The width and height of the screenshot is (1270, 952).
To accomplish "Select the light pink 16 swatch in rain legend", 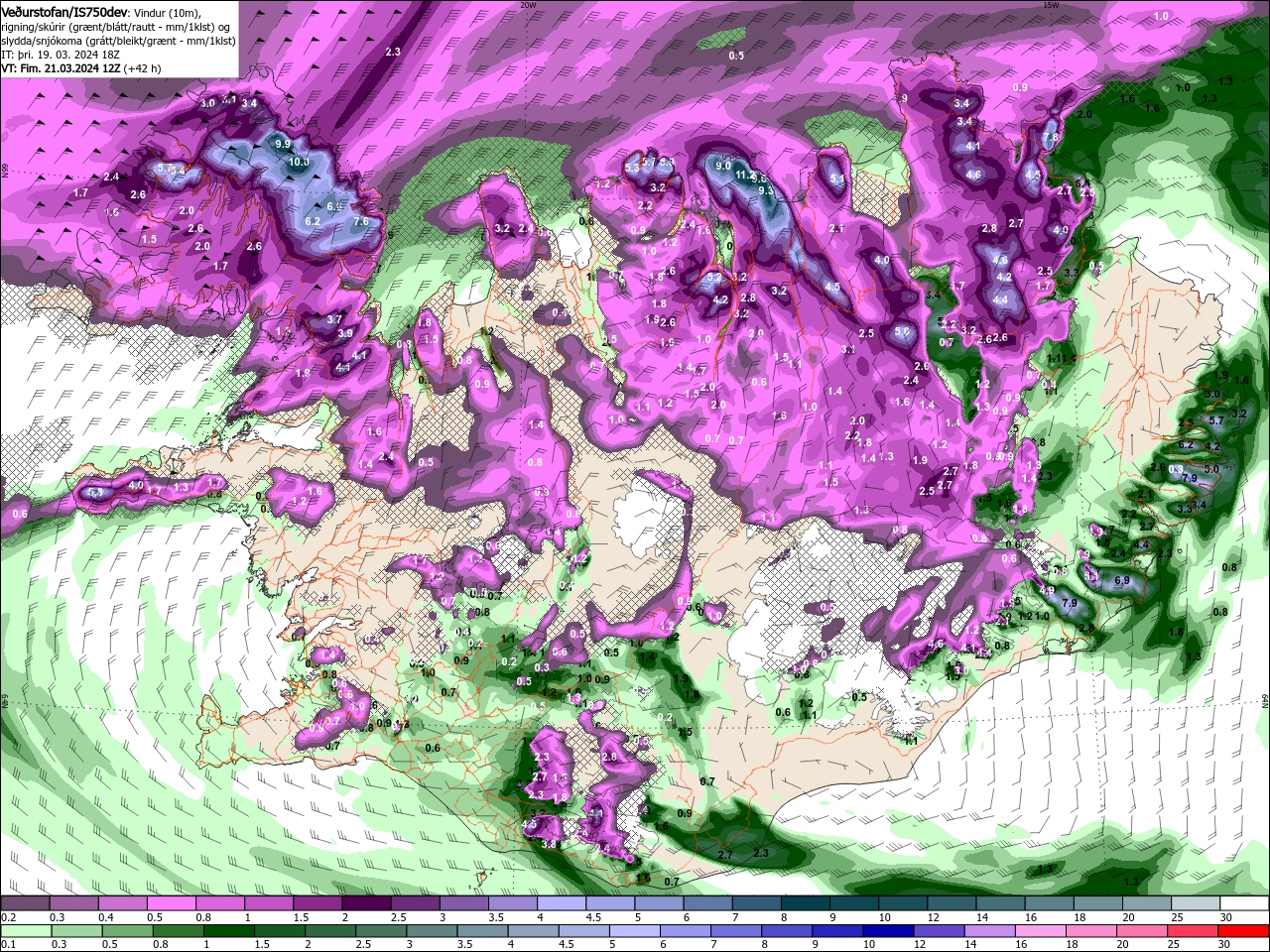I will click(x=1039, y=931).
